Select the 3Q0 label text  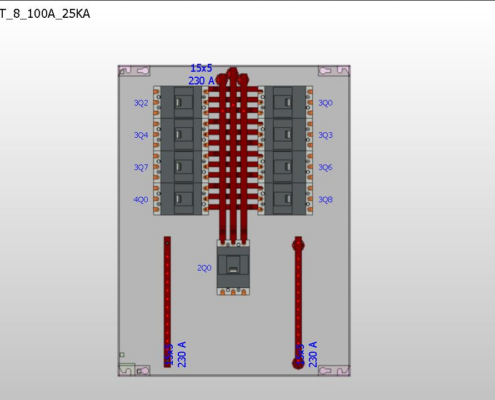pos(325,103)
